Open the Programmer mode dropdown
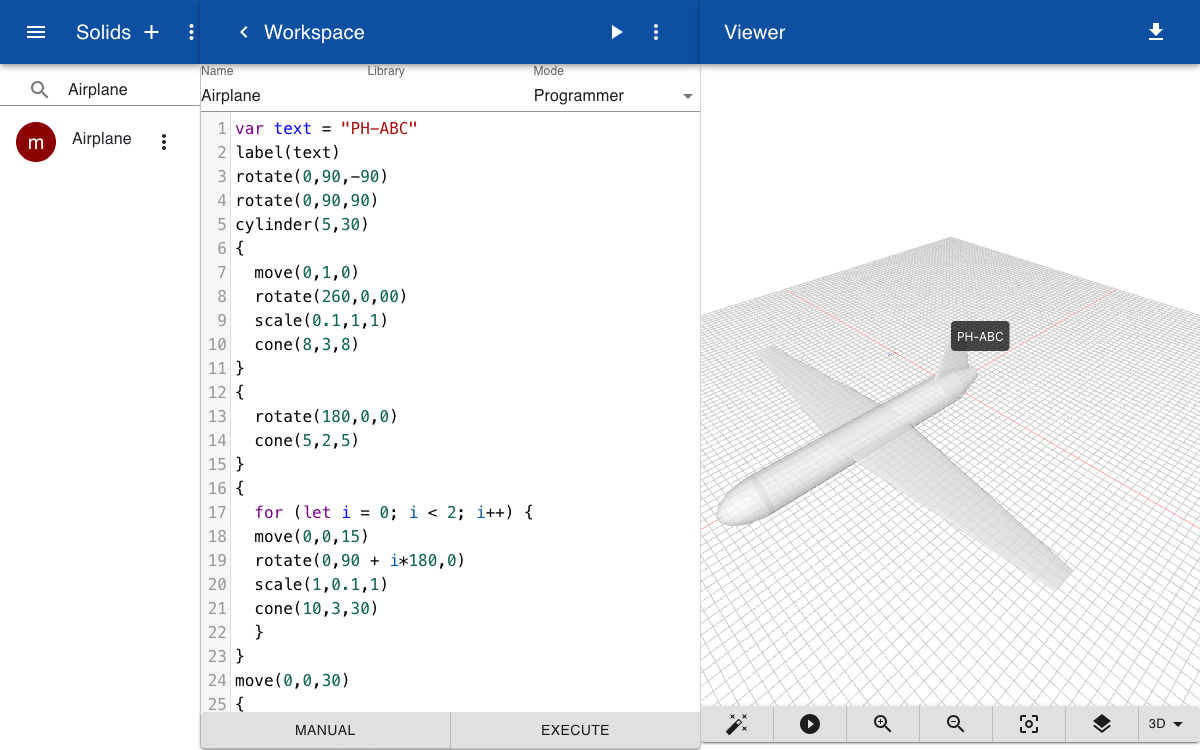 (x=614, y=96)
